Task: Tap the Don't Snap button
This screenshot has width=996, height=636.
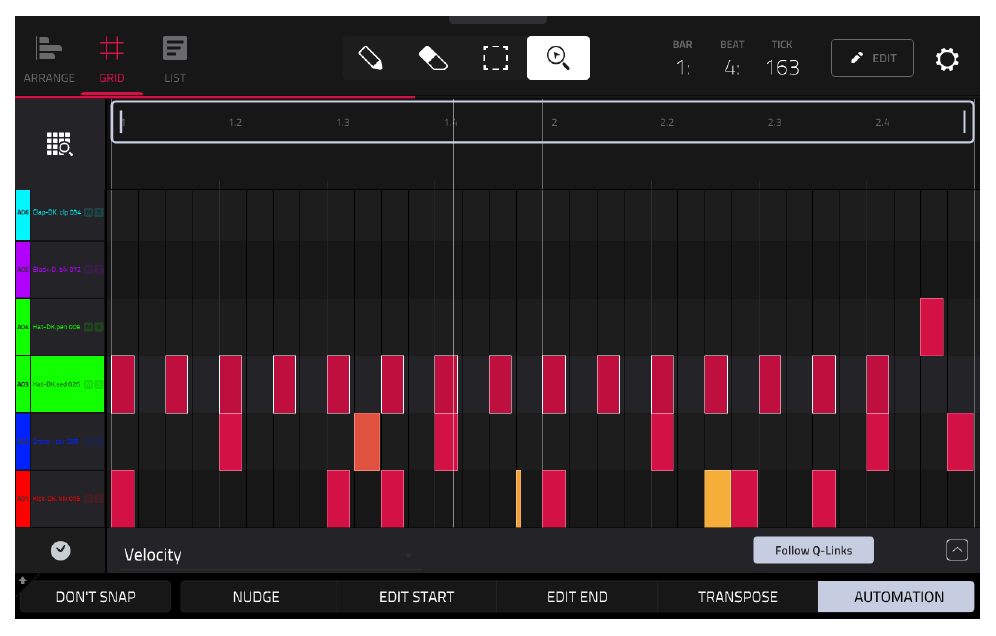Action: 96,597
